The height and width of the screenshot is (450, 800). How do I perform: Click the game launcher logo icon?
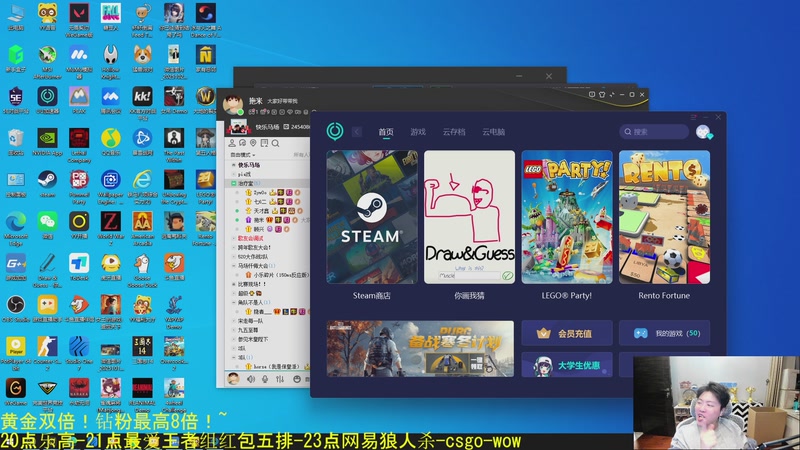[x=335, y=131]
